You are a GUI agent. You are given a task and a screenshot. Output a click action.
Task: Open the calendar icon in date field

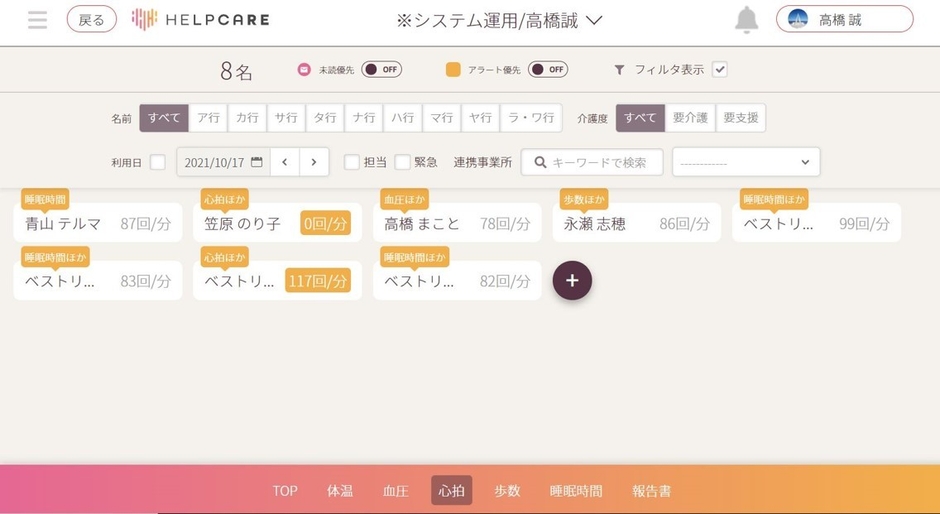tap(257, 162)
